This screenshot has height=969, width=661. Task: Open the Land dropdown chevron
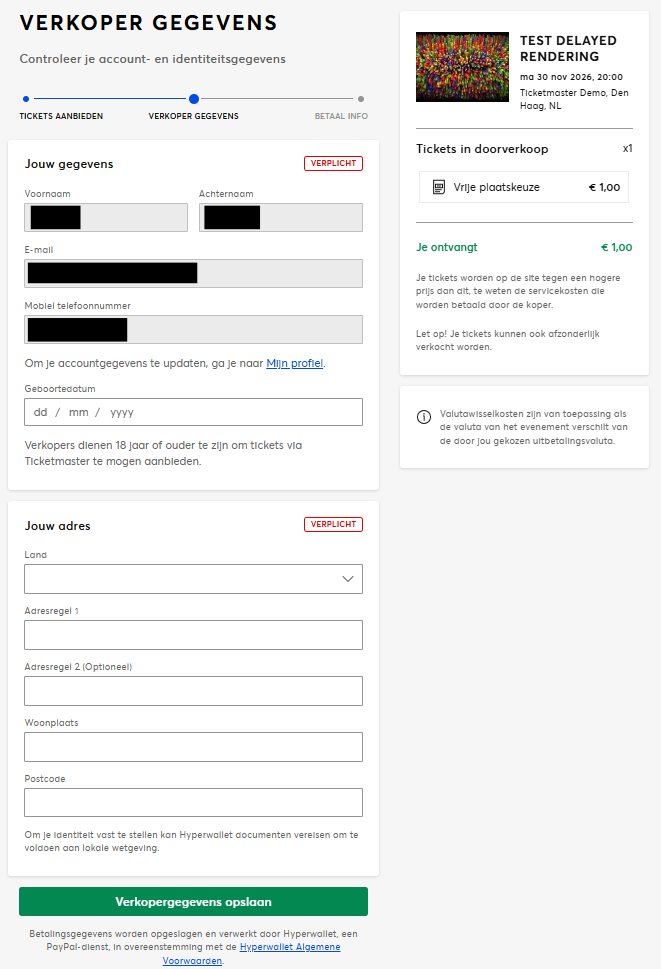point(348,579)
